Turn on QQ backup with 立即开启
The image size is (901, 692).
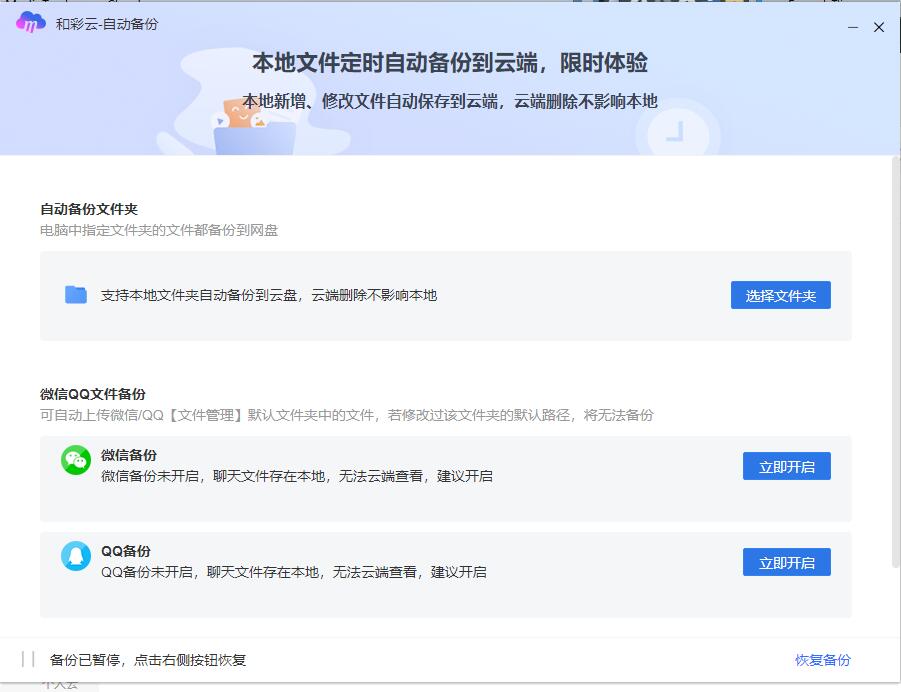click(x=786, y=563)
